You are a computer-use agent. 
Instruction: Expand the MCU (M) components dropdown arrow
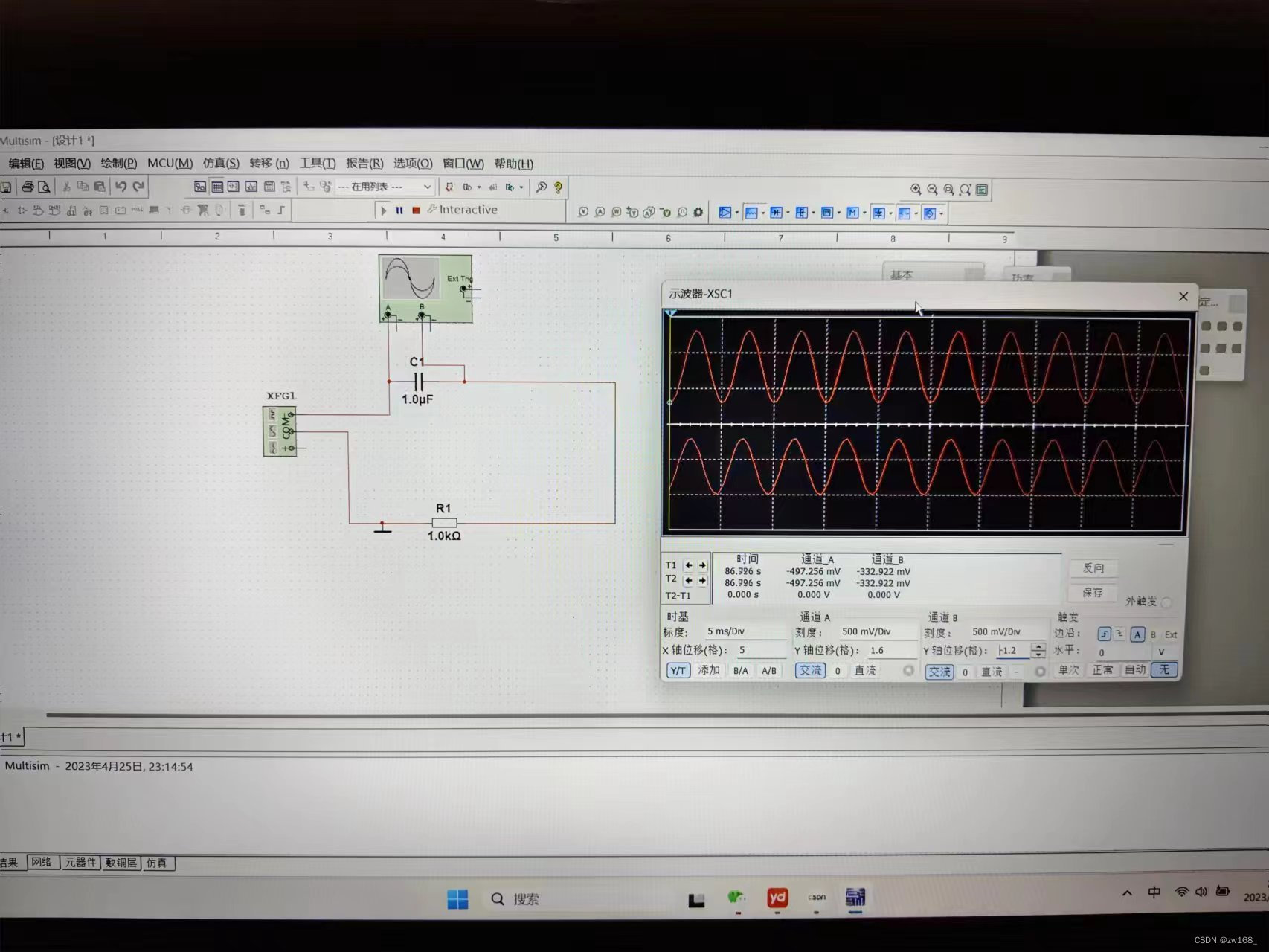(x=864, y=213)
